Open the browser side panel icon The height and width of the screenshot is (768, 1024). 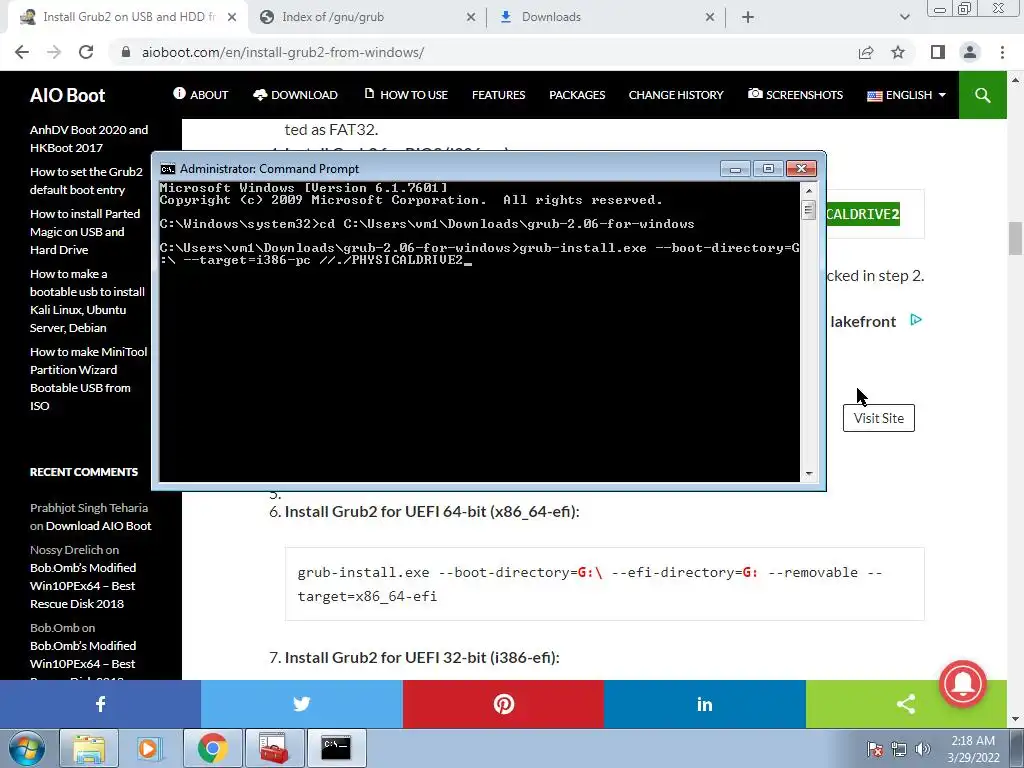938,52
